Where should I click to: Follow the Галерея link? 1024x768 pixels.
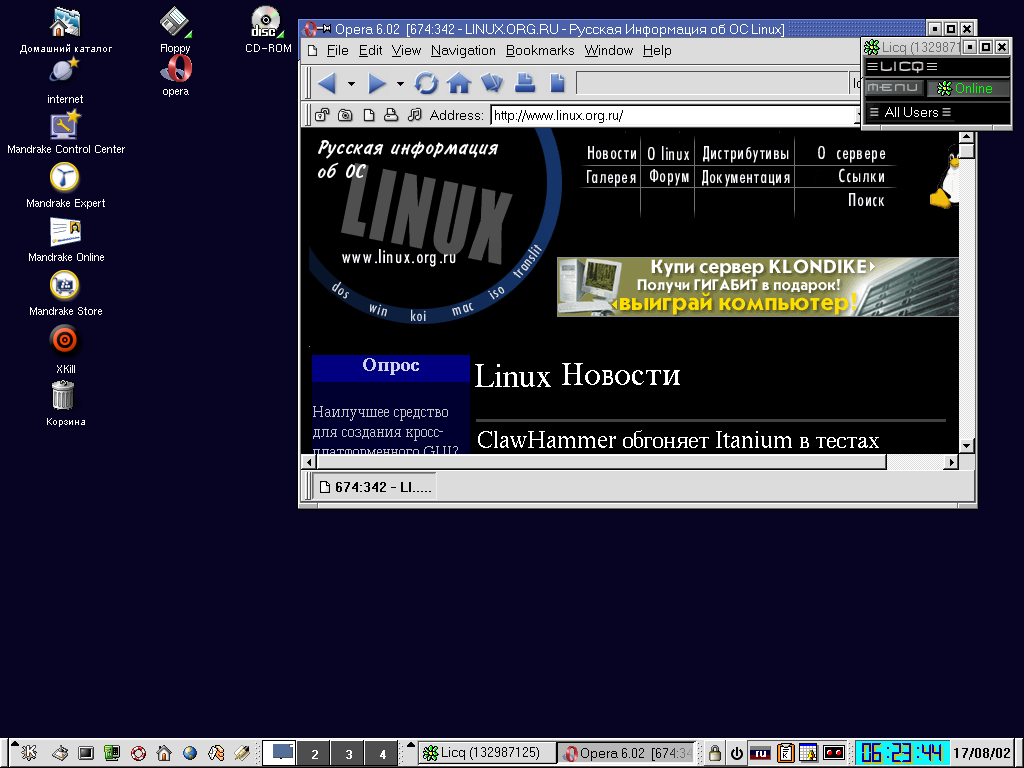(x=611, y=177)
